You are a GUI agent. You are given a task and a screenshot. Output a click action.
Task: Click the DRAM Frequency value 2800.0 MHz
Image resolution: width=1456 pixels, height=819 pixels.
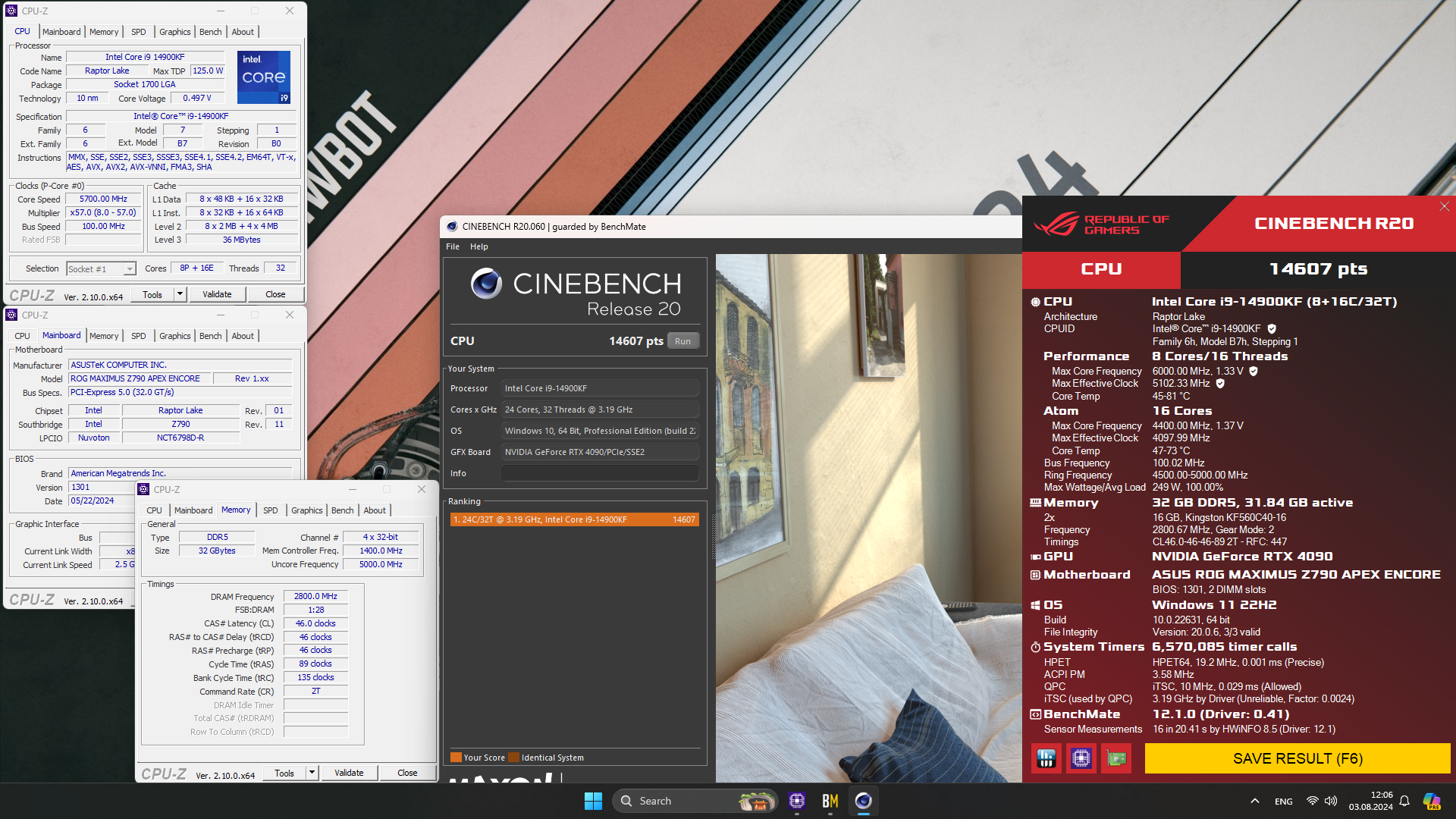tap(315, 597)
